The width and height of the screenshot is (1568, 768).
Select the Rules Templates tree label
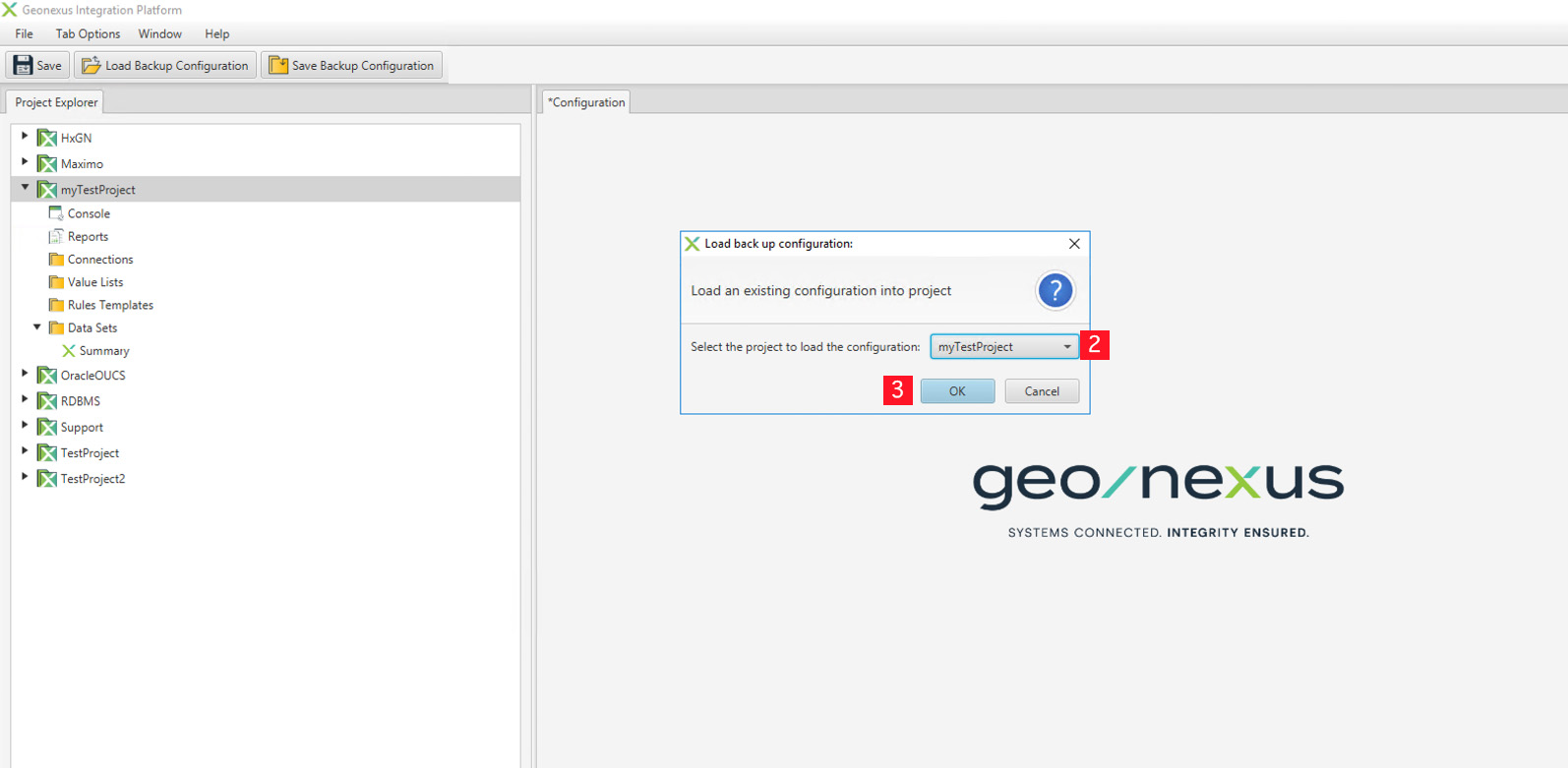pyautogui.click(x=110, y=305)
